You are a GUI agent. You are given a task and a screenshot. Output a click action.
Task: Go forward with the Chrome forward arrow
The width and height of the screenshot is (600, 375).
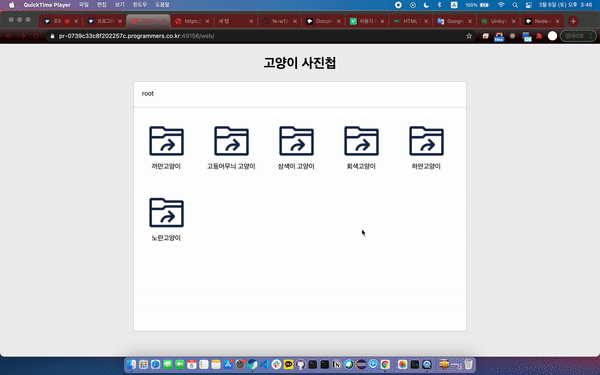point(23,36)
